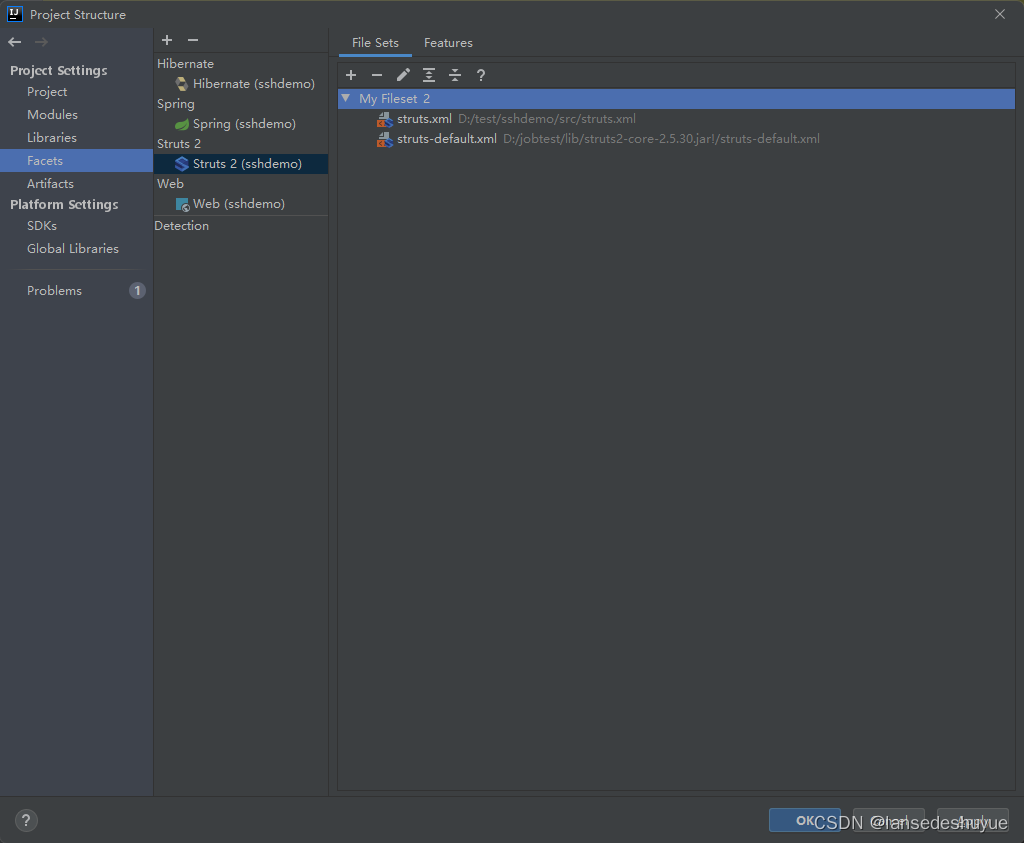Screen dimensions: 1024x843
Task: Select struts-default.xml file entry
Action: [x=677, y=139]
